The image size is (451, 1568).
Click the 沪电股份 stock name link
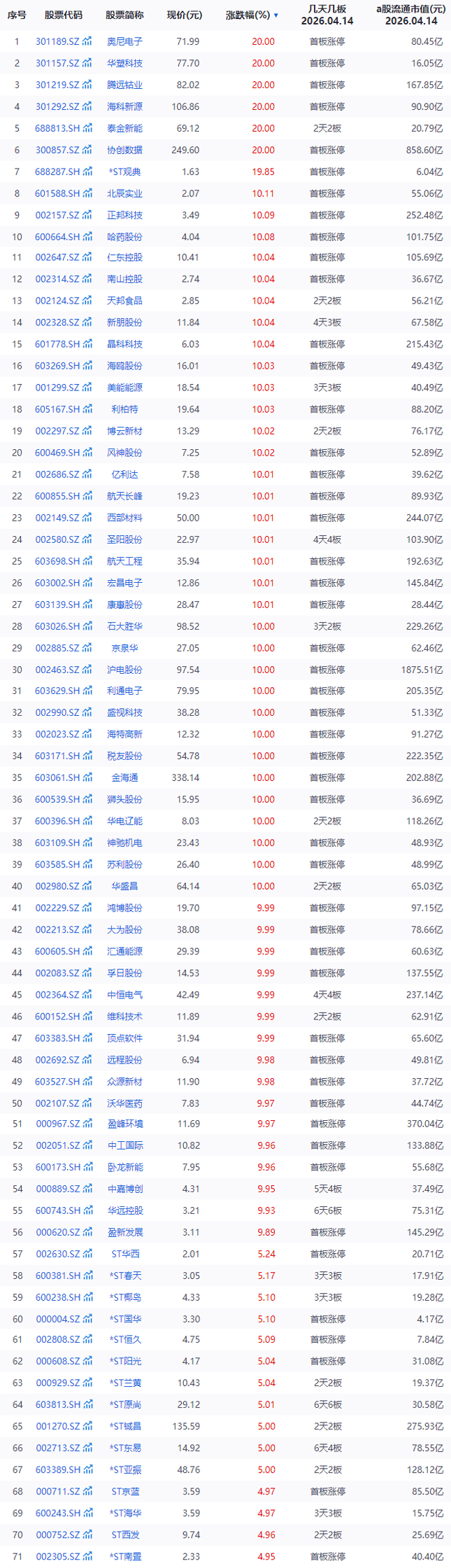click(x=124, y=670)
